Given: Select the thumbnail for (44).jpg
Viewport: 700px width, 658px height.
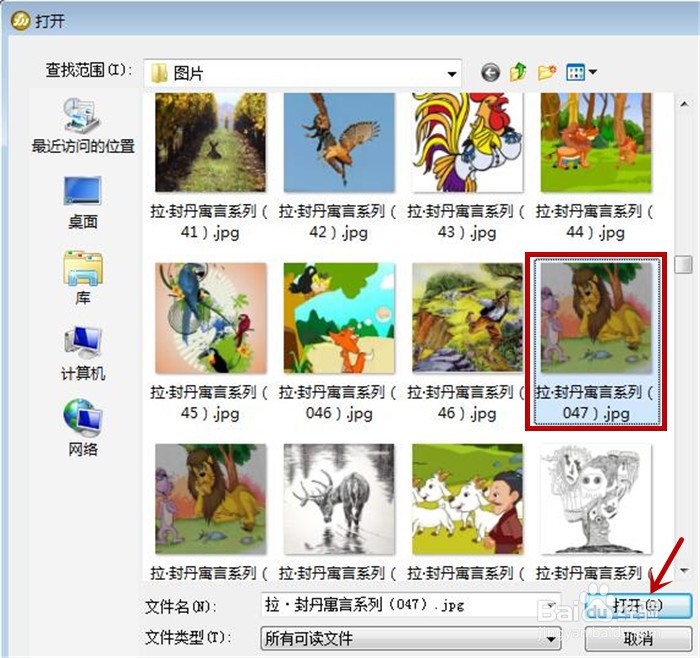Looking at the screenshot, I should pos(596,142).
